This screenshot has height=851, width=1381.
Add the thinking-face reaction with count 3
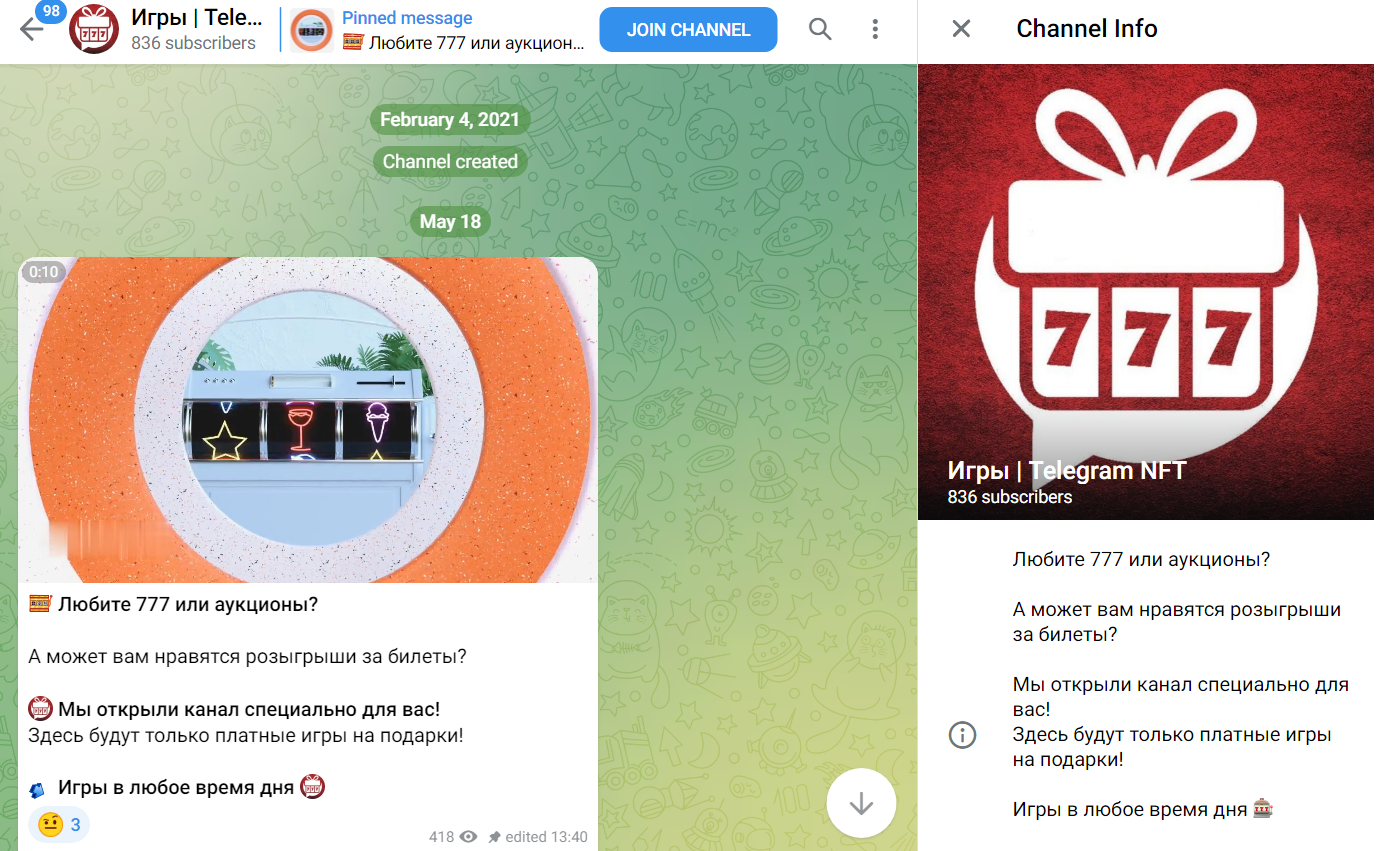(59, 825)
